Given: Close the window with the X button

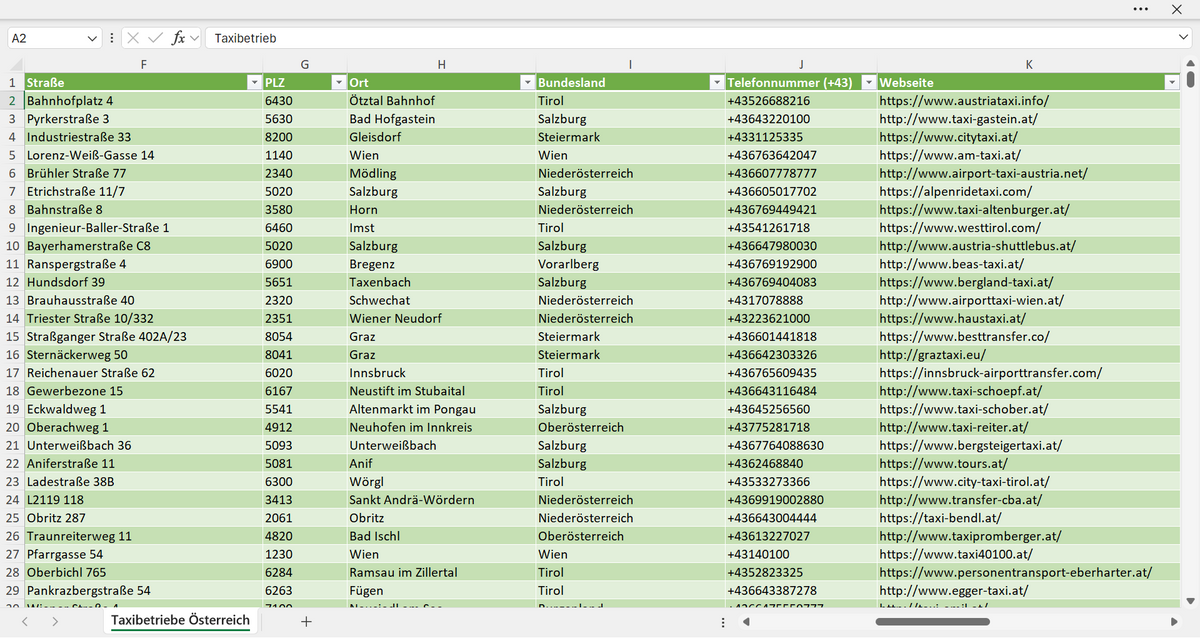Looking at the screenshot, I should click(1177, 9).
